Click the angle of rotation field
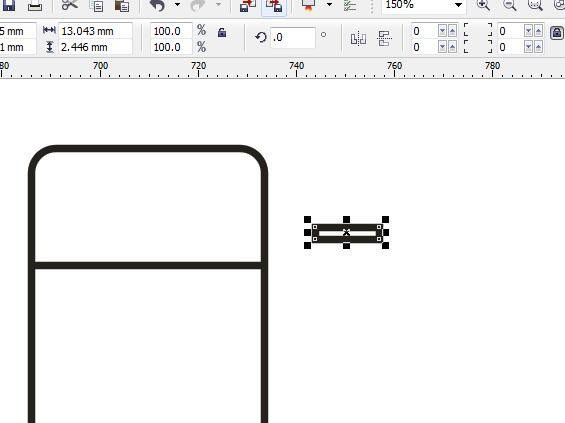565x423 pixels. (293, 37)
